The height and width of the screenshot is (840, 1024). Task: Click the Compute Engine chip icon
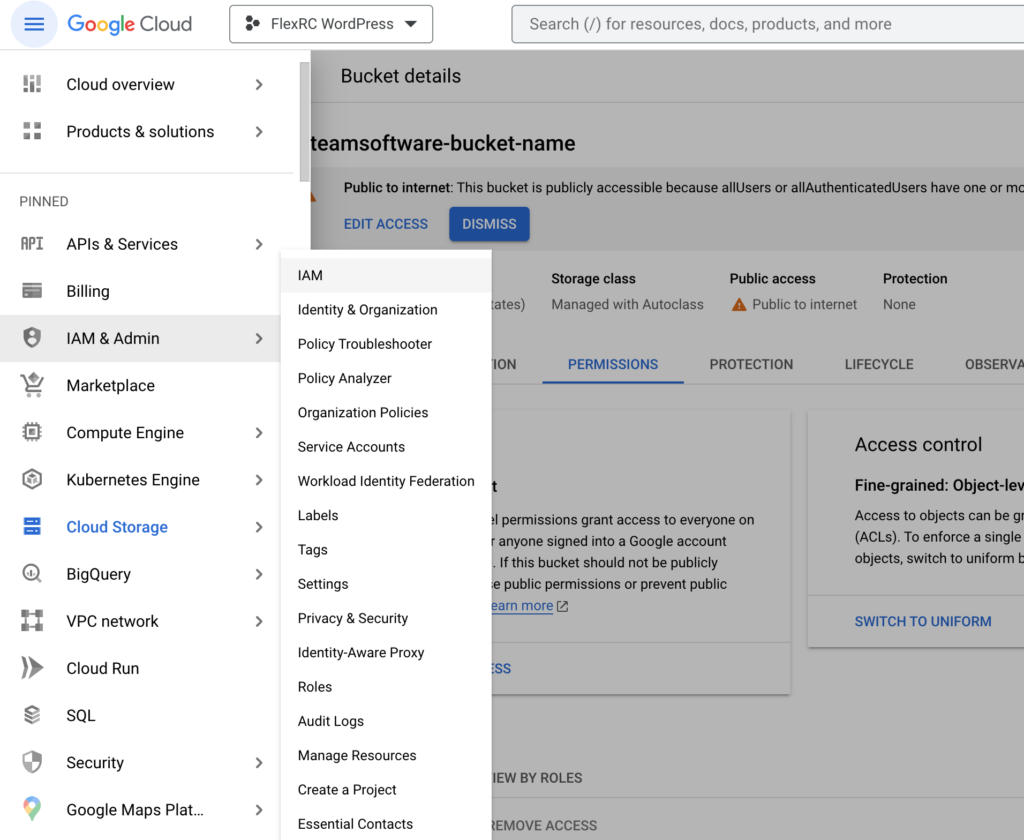point(32,433)
